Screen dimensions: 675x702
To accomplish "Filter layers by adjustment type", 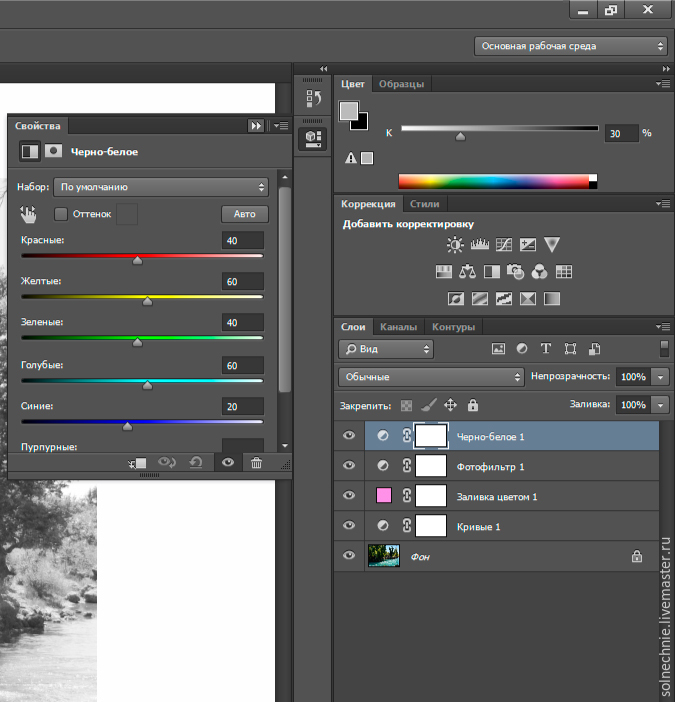I will point(522,348).
